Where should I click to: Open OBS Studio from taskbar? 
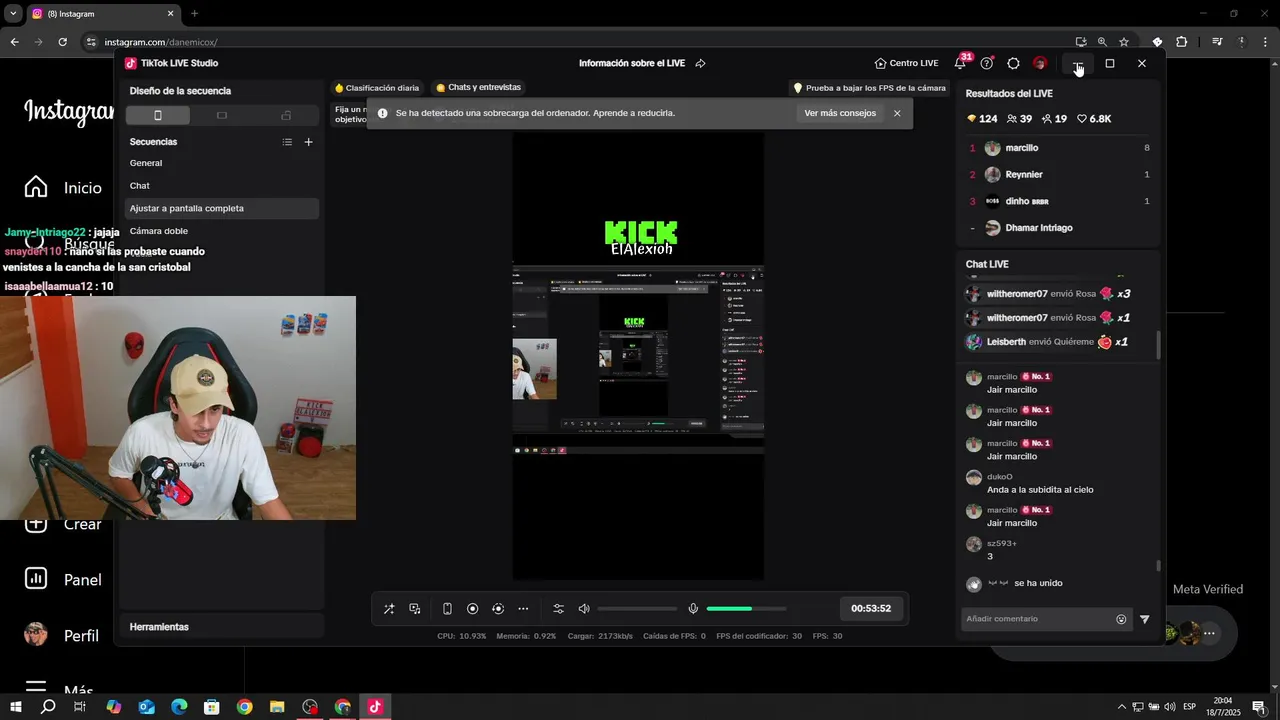310,707
